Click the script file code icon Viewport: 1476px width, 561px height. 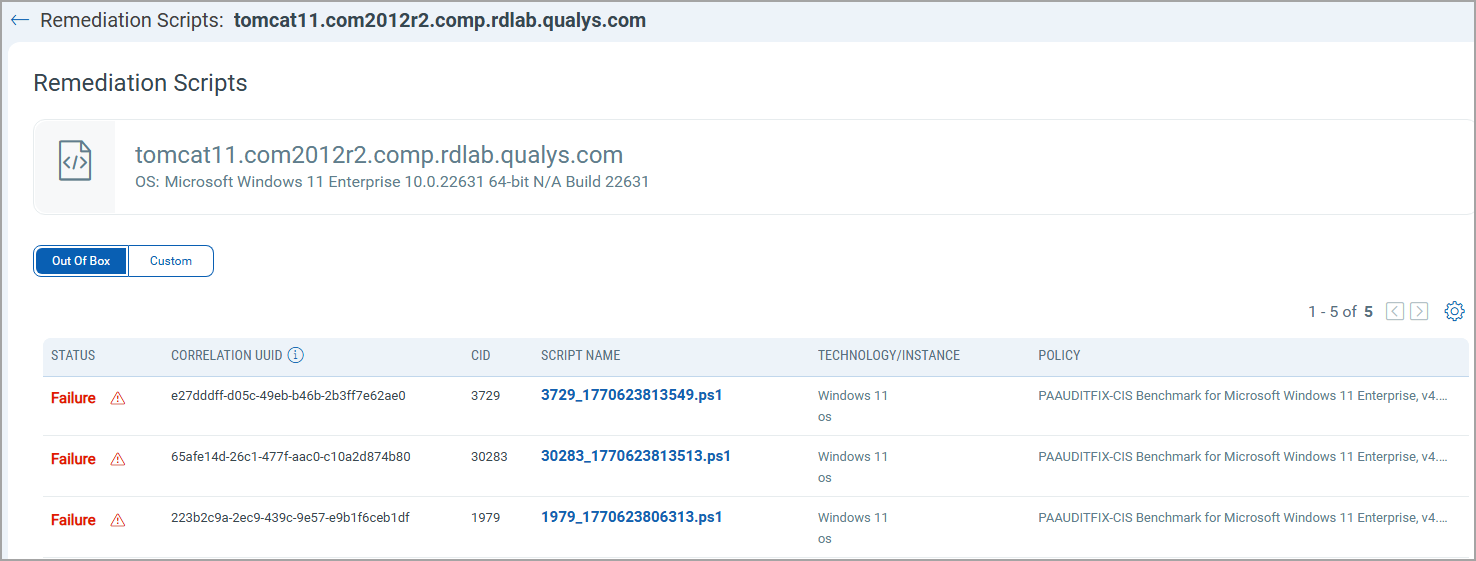coord(75,161)
